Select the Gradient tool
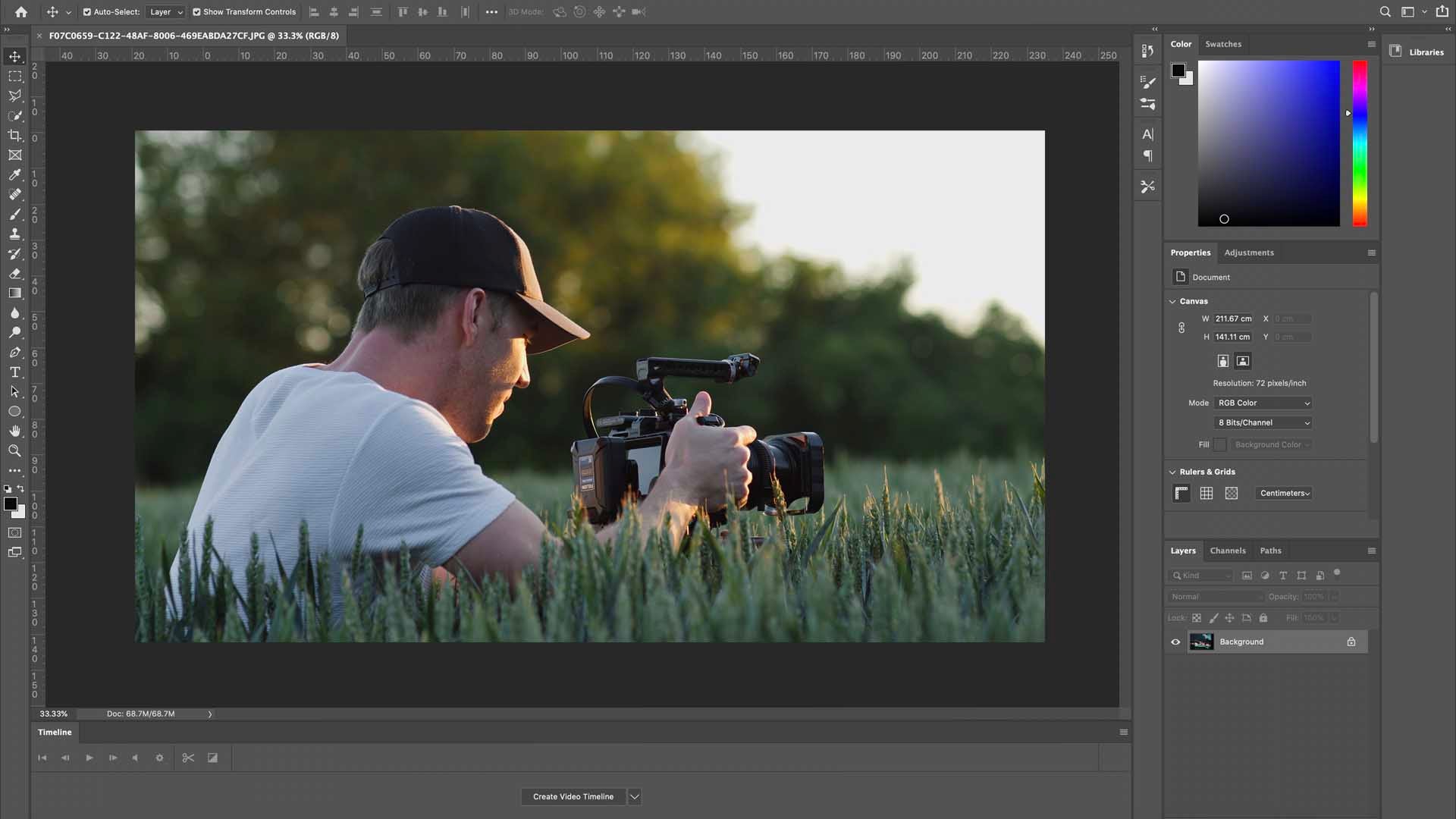 [15, 294]
